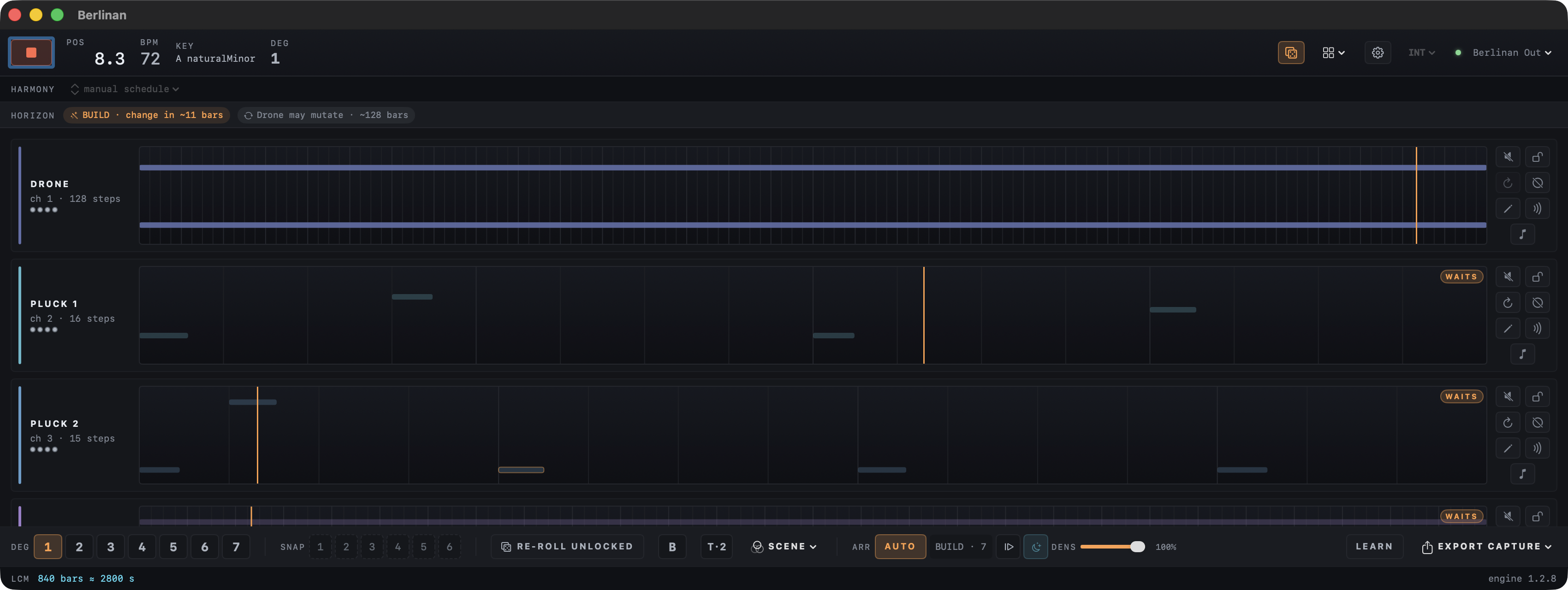
Task: Toggle the T·2 button
Action: tap(716, 546)
